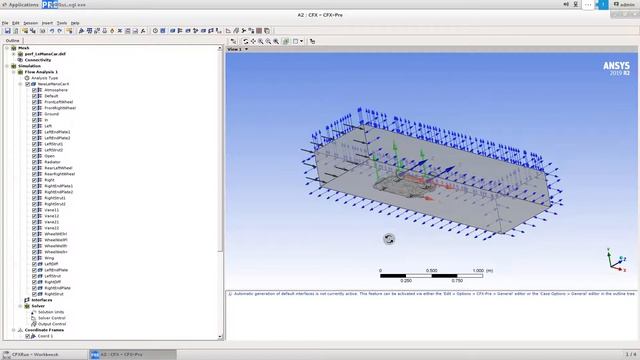Select the Solver Control tree entry
The width and height of the screenshot is (640, 360).
pyautogui.click(x=51, y=318)
